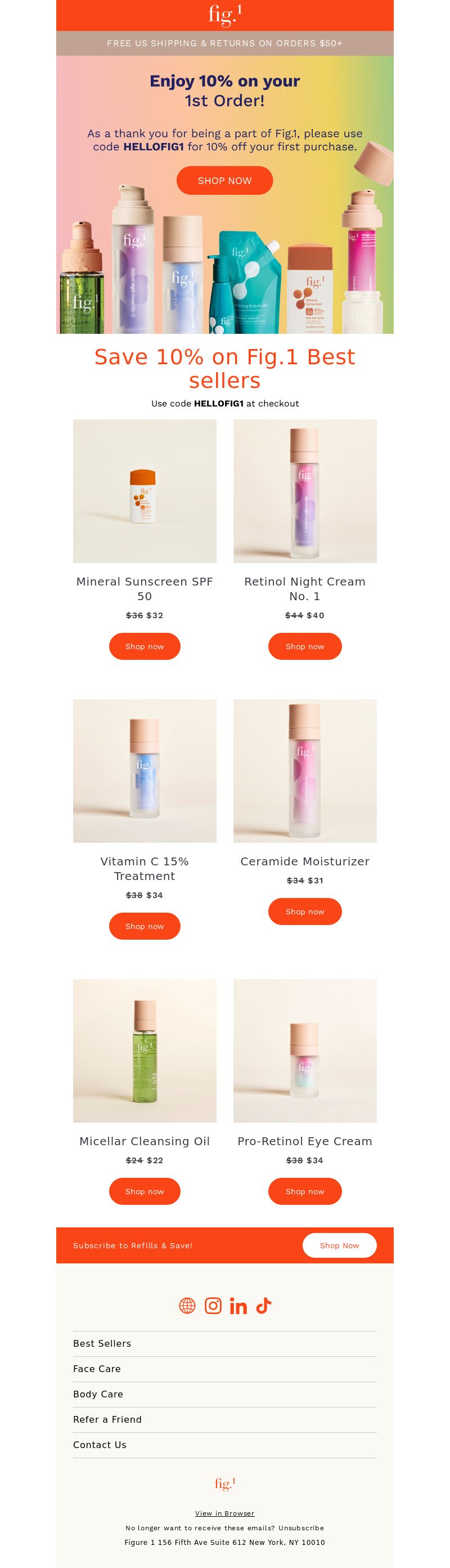The width and height of the screenshot is (450, 1568).
Task: Open the globe website icon
Action: click(187, 1306)
